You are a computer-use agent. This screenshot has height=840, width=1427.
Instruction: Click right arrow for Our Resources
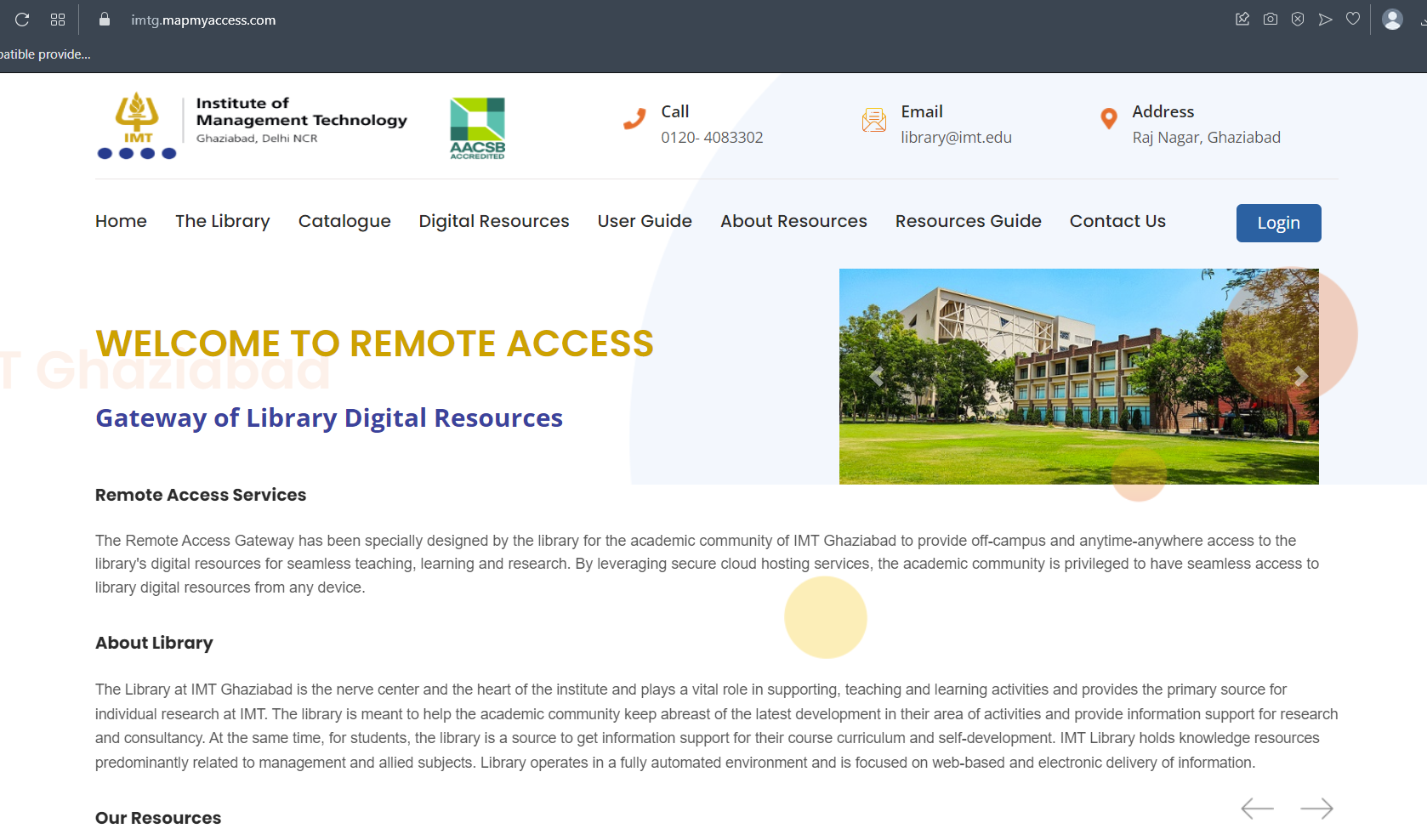pyautogui.click(x=1316, y=809)
